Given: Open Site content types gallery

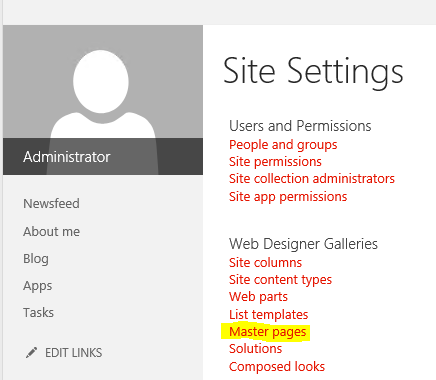Looking at the screenshot, I should click(x=280, y=280).
